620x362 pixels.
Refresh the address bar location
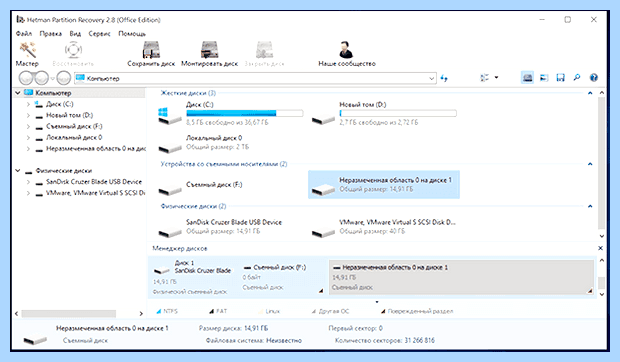point(444,78)
